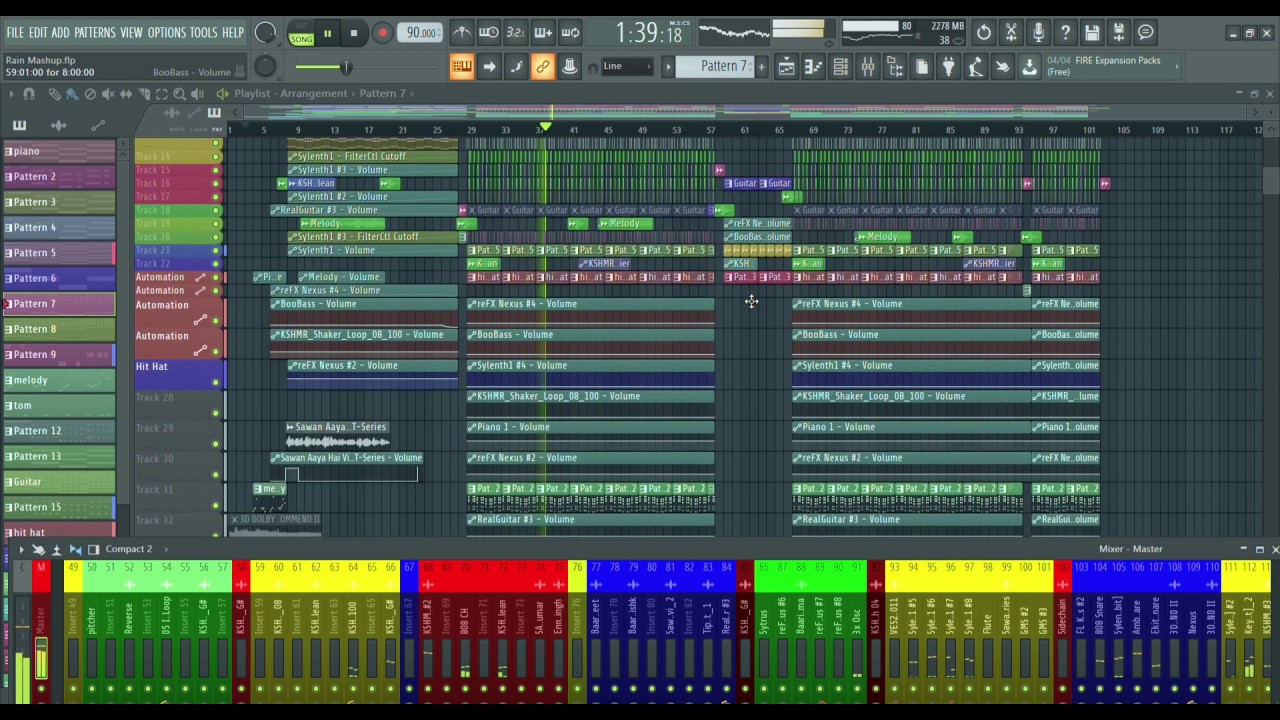
Task: Click the scissors audio editor icon
Action: coord(1011,33)
